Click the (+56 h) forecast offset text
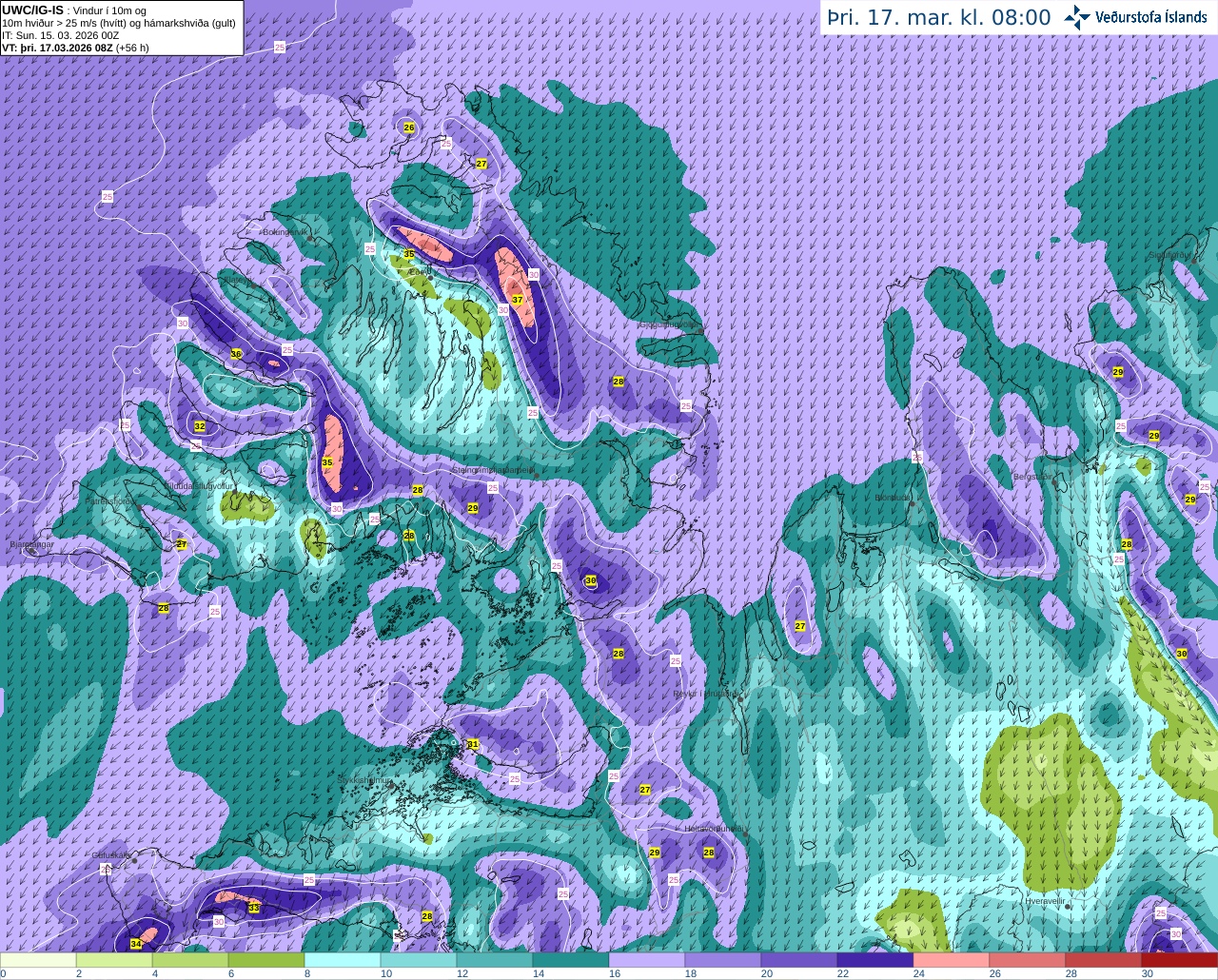Viewport: 1218px width, 980px height. (132, 48)
